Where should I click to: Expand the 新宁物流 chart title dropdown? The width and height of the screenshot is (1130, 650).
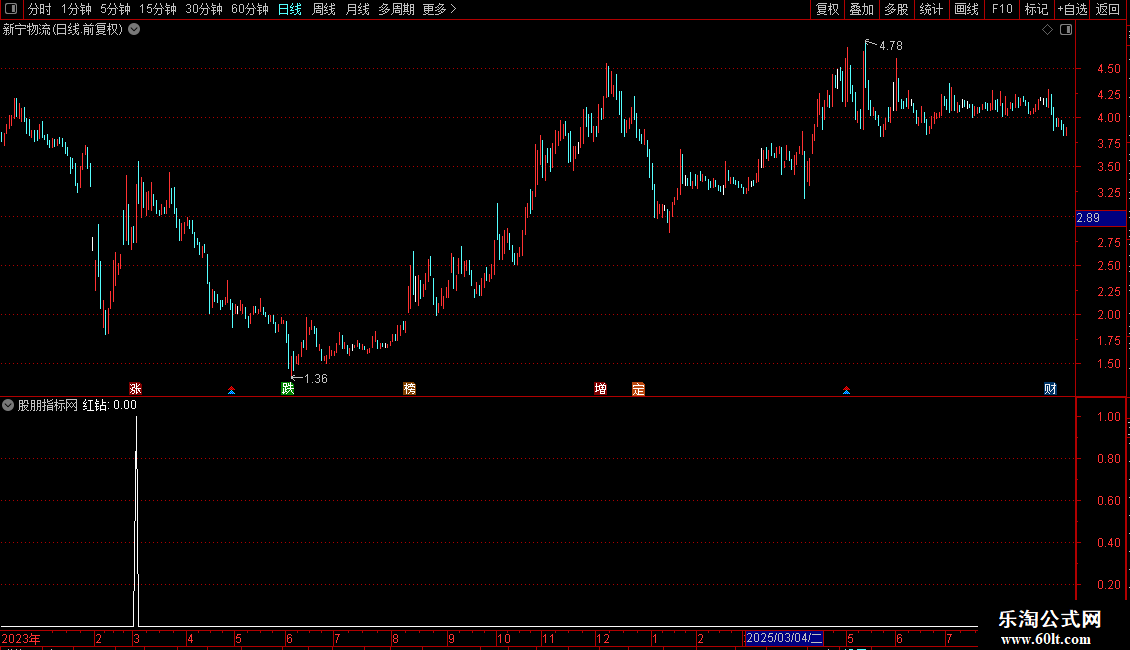click(134, 30)
